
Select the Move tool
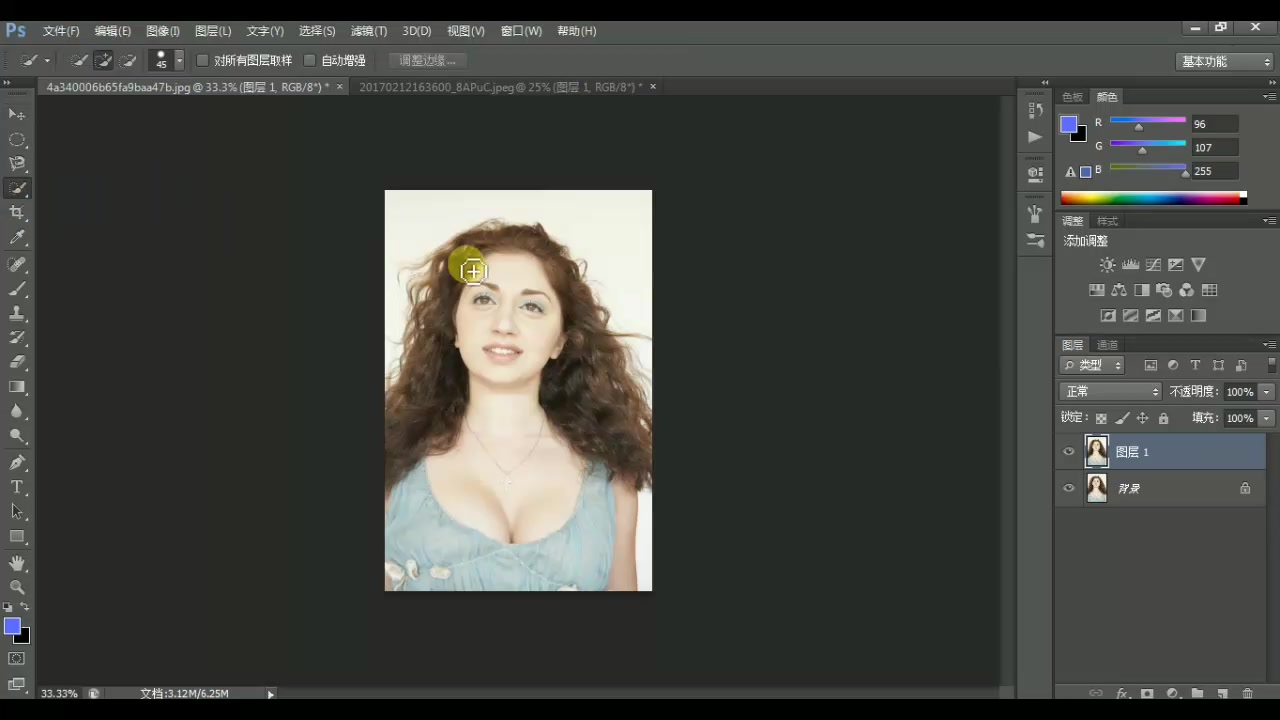pyautogui.click(x=17, y=114)
